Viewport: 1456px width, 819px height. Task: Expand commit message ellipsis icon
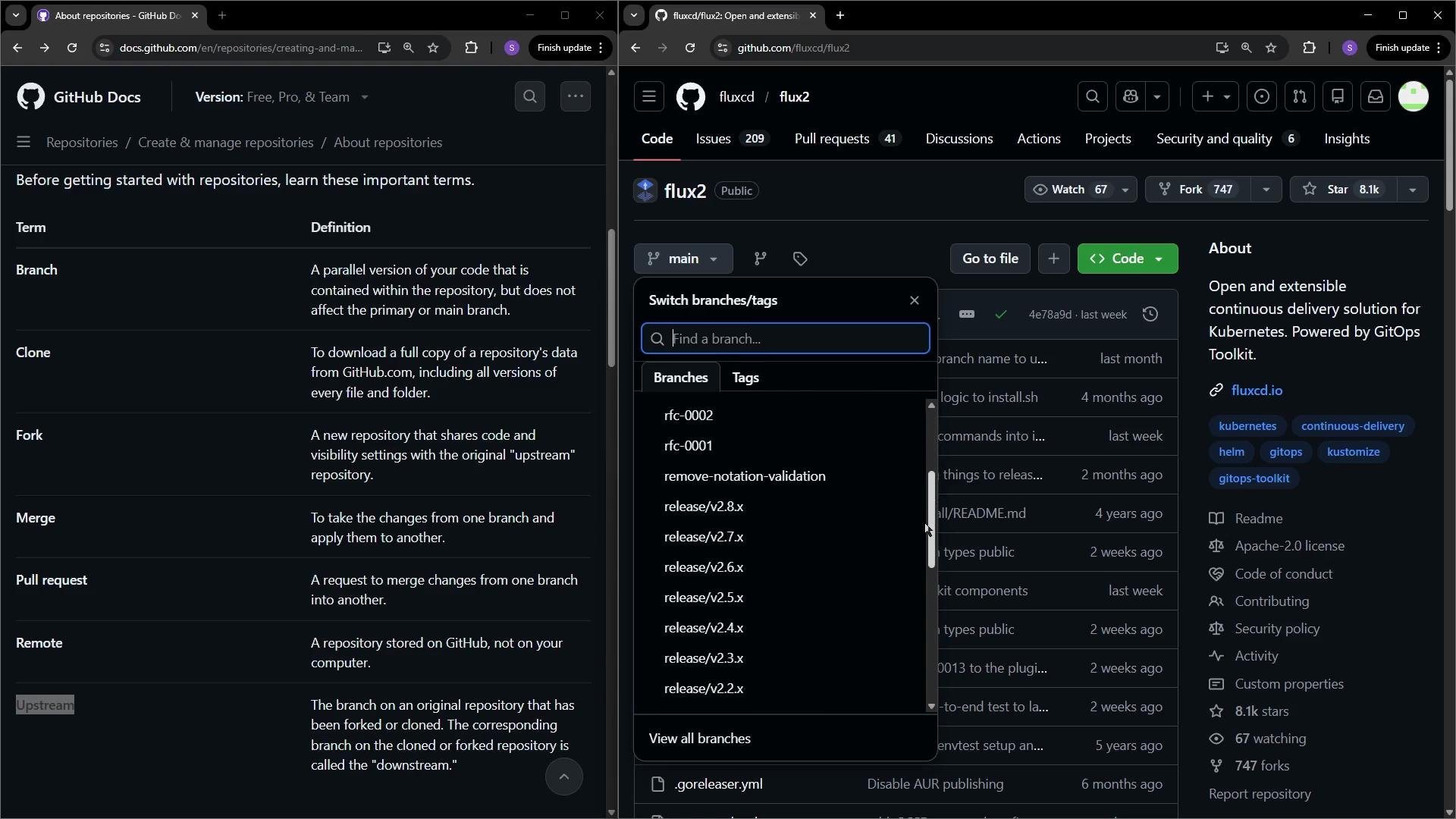(x=966, y=314)
